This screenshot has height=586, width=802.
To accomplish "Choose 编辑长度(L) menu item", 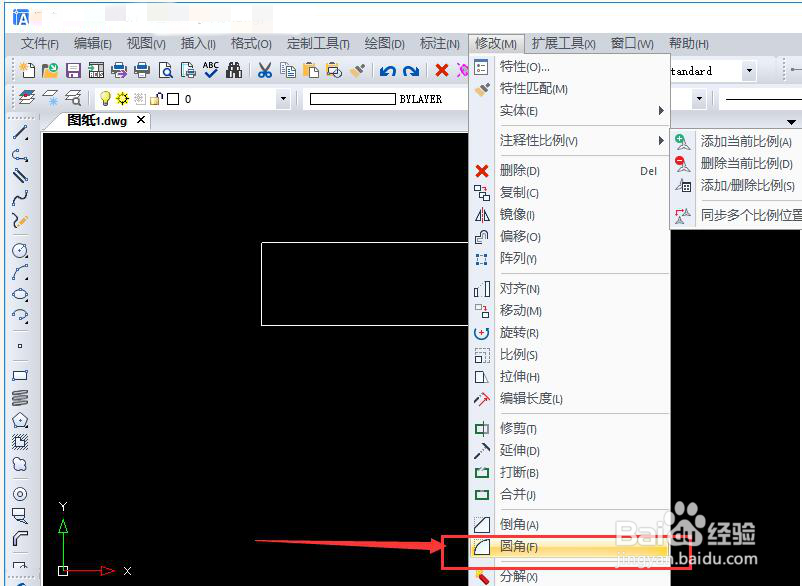I will click(569, 398).
